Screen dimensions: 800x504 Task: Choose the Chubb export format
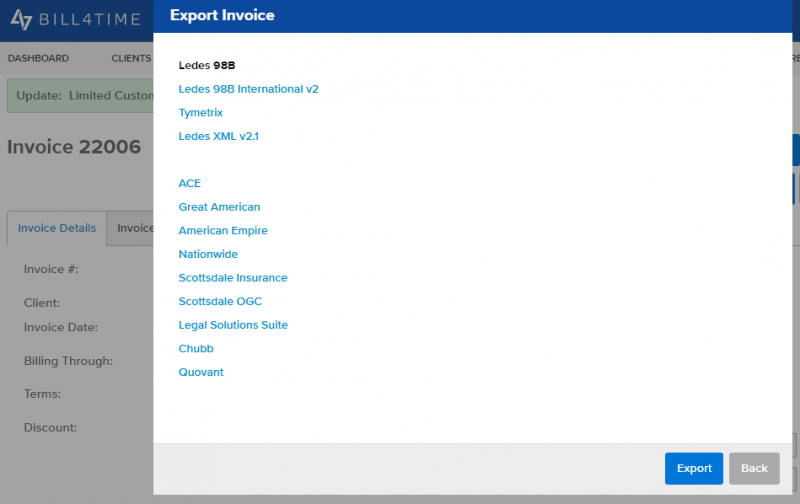[196, 348]
